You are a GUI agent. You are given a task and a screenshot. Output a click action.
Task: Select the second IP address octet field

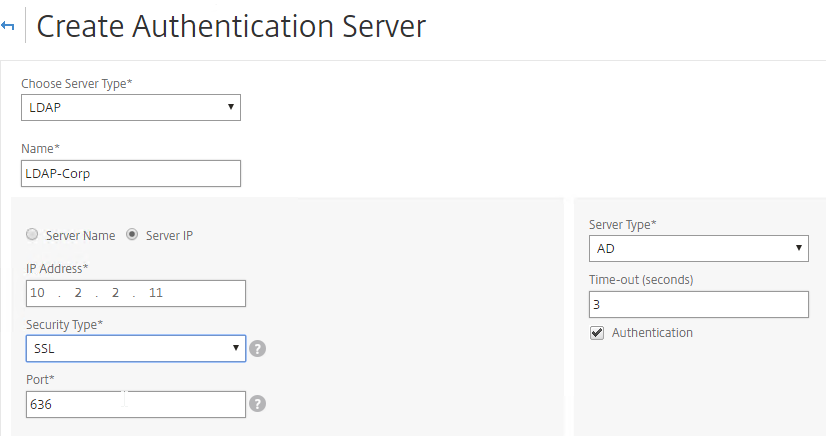(78, 293)
